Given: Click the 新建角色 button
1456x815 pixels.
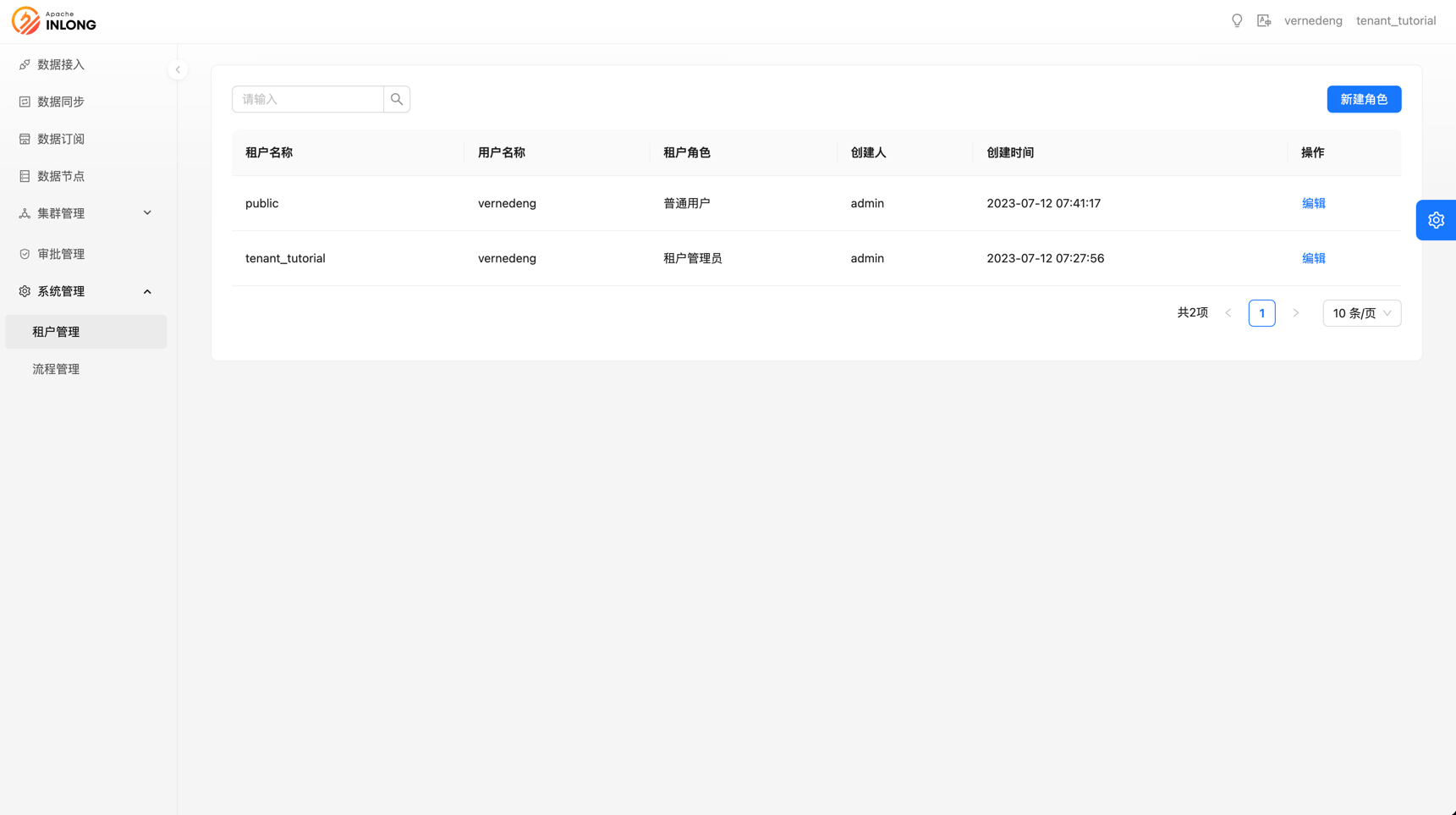Looking at the screenshot, I should (1363, 99).
